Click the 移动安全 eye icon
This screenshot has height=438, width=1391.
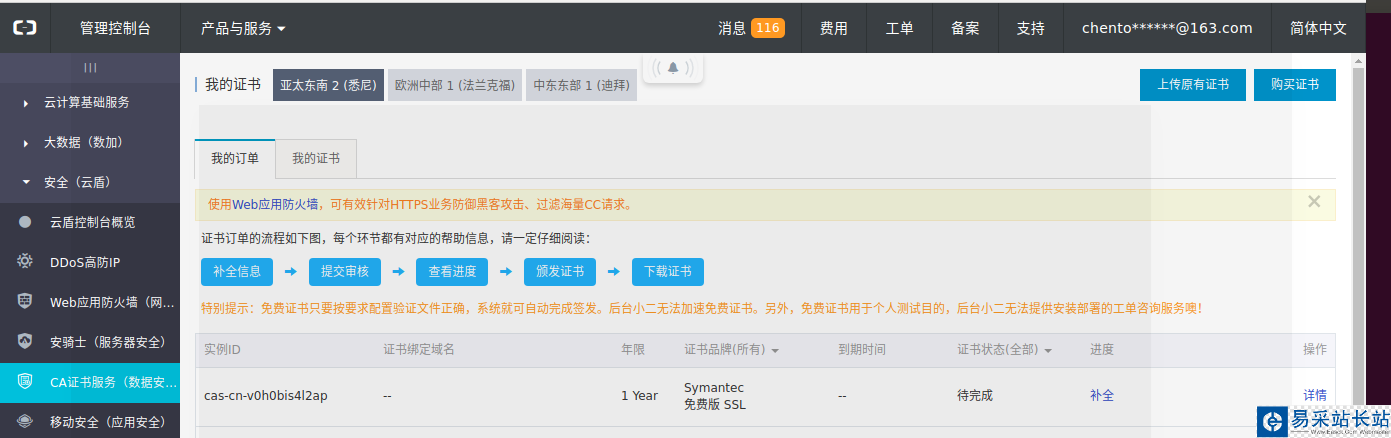(25, 422)
